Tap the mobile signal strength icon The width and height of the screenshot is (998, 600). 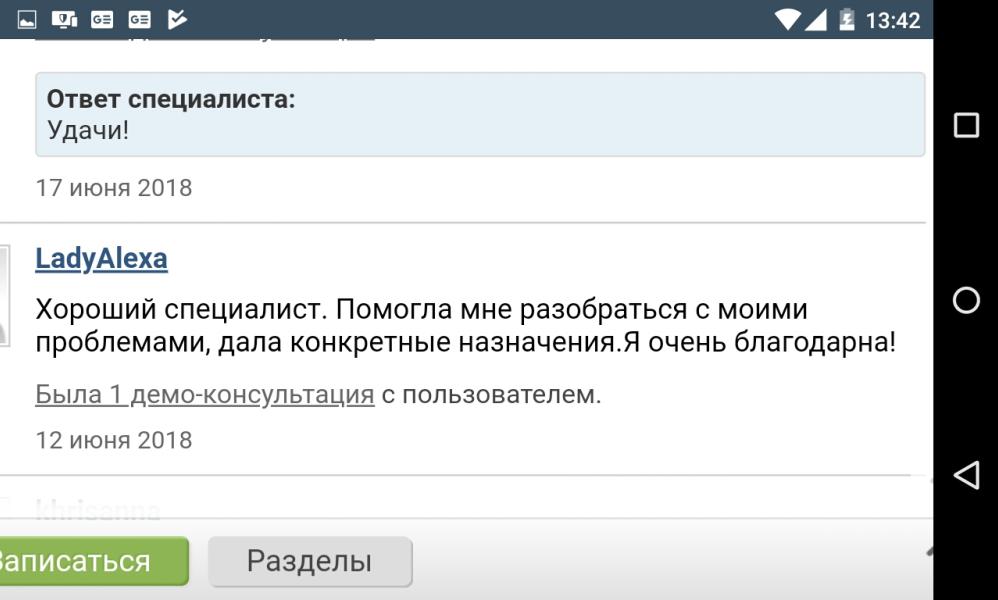815,20
